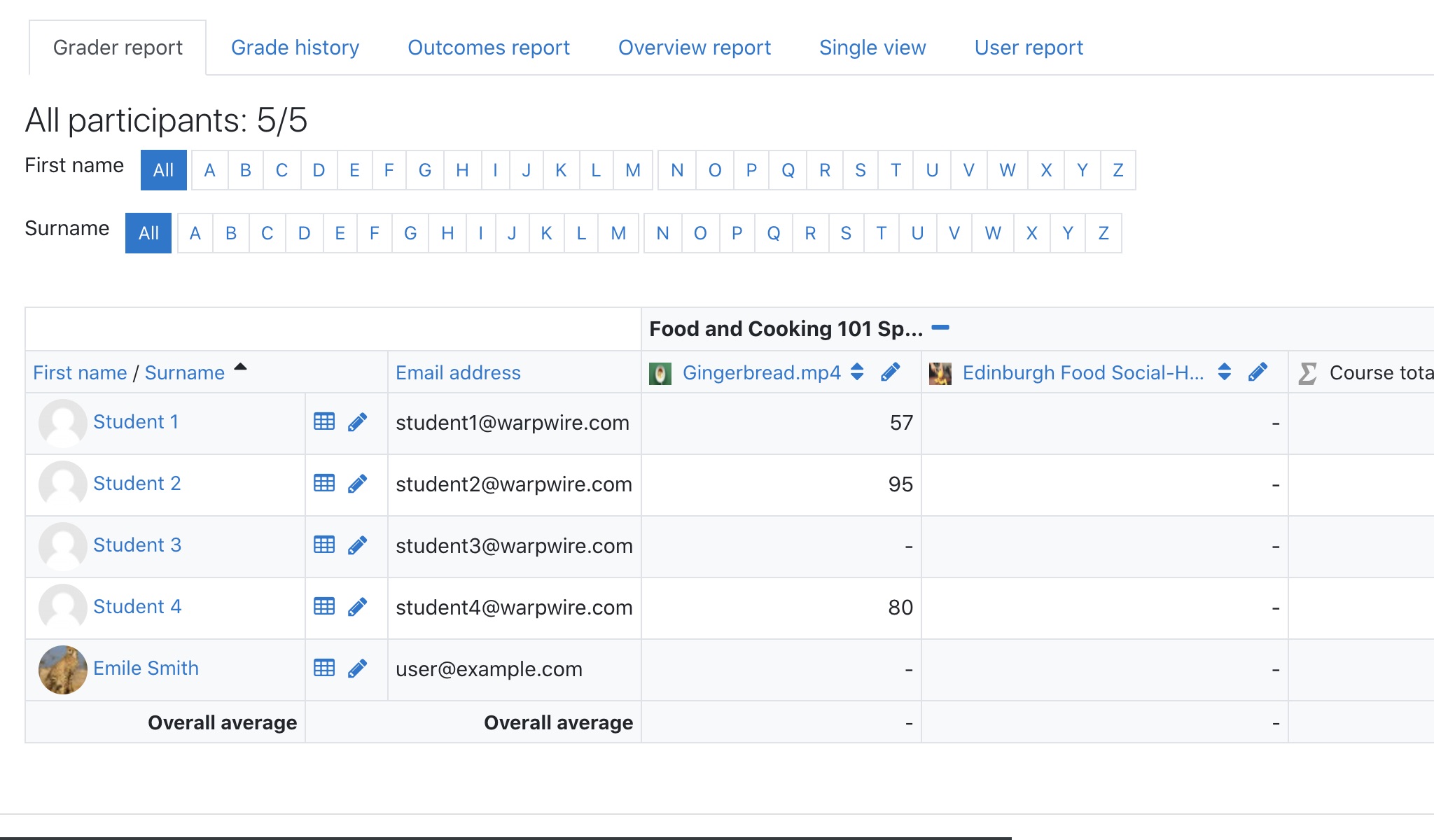The image size is (1434, 840).
Task: Open the grade table icon for Student 1
Action: [x=324, y=421]
